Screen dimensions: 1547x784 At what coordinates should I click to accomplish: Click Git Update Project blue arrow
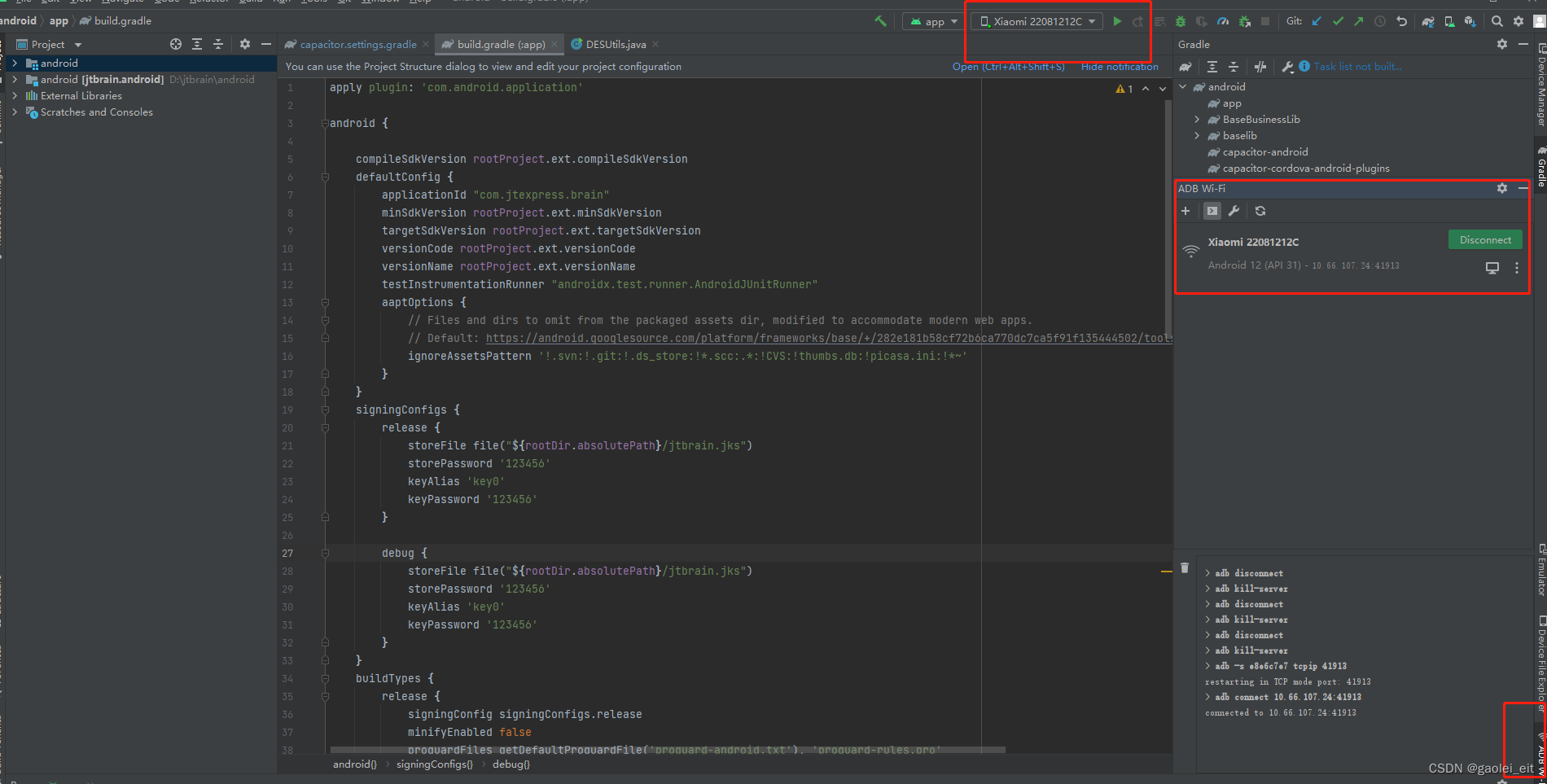point(1317,21)
